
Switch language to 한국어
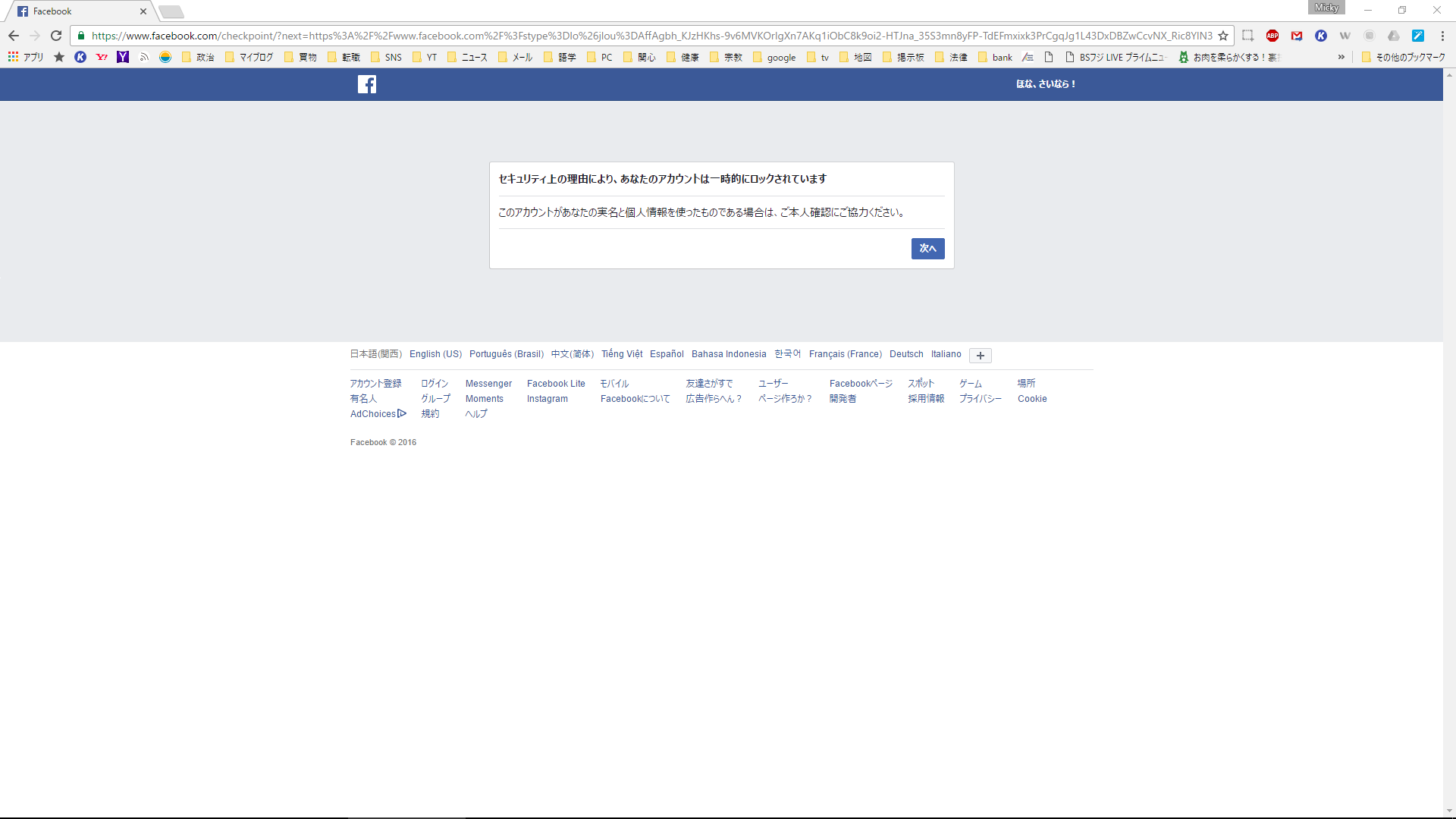(788, 354)
